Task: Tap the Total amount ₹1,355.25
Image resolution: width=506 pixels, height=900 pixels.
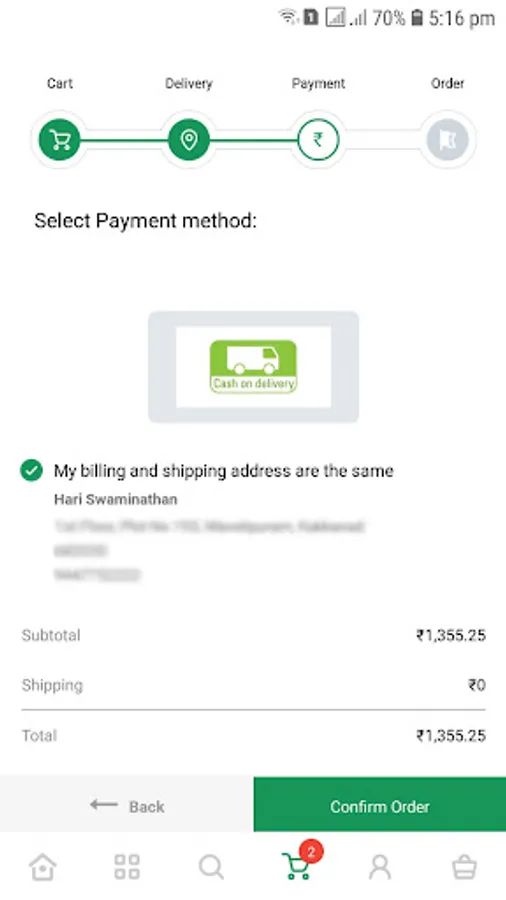Action: coord(451,736)
